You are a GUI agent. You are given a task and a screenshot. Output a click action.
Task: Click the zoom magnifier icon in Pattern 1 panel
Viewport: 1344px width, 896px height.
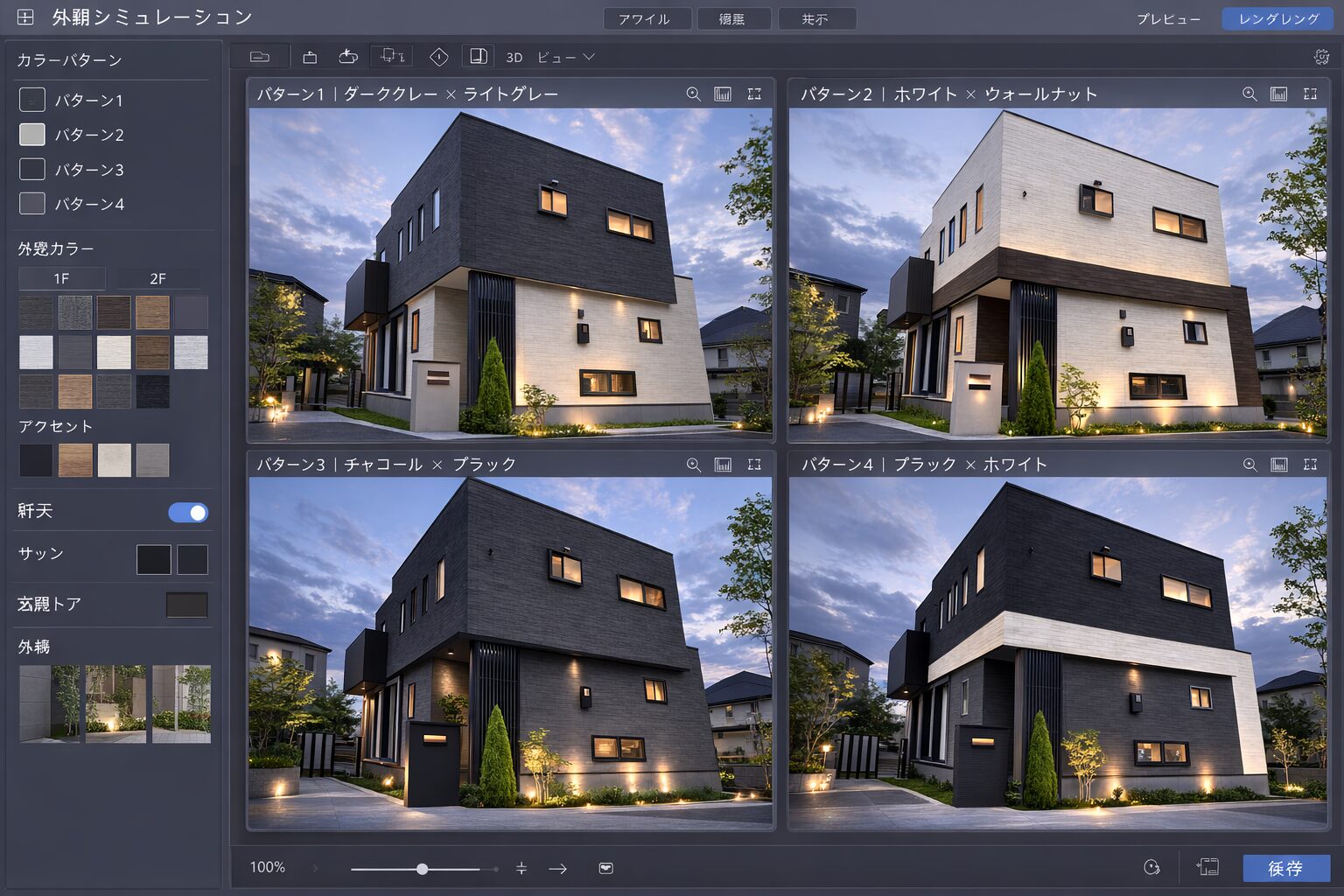pos(693,94)
